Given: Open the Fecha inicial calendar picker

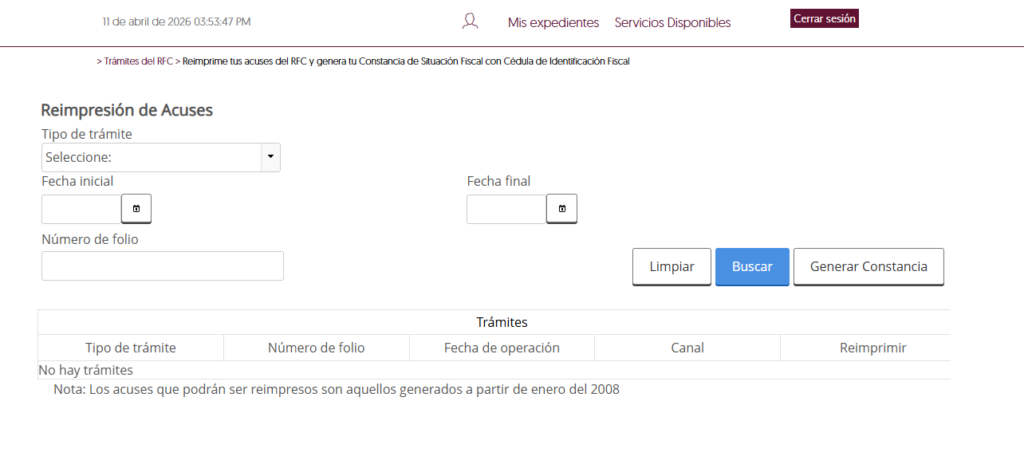Looking at the screenshot, I should pos(136,209).
